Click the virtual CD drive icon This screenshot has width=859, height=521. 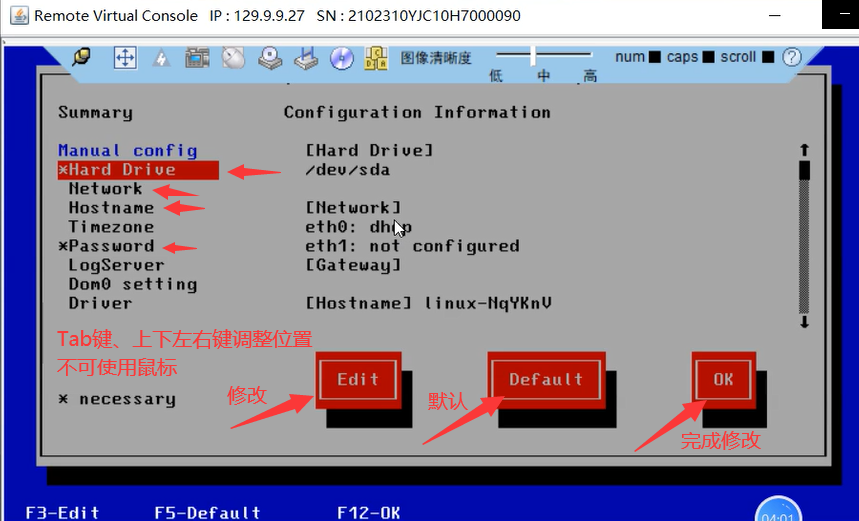[x=270, y=58]
